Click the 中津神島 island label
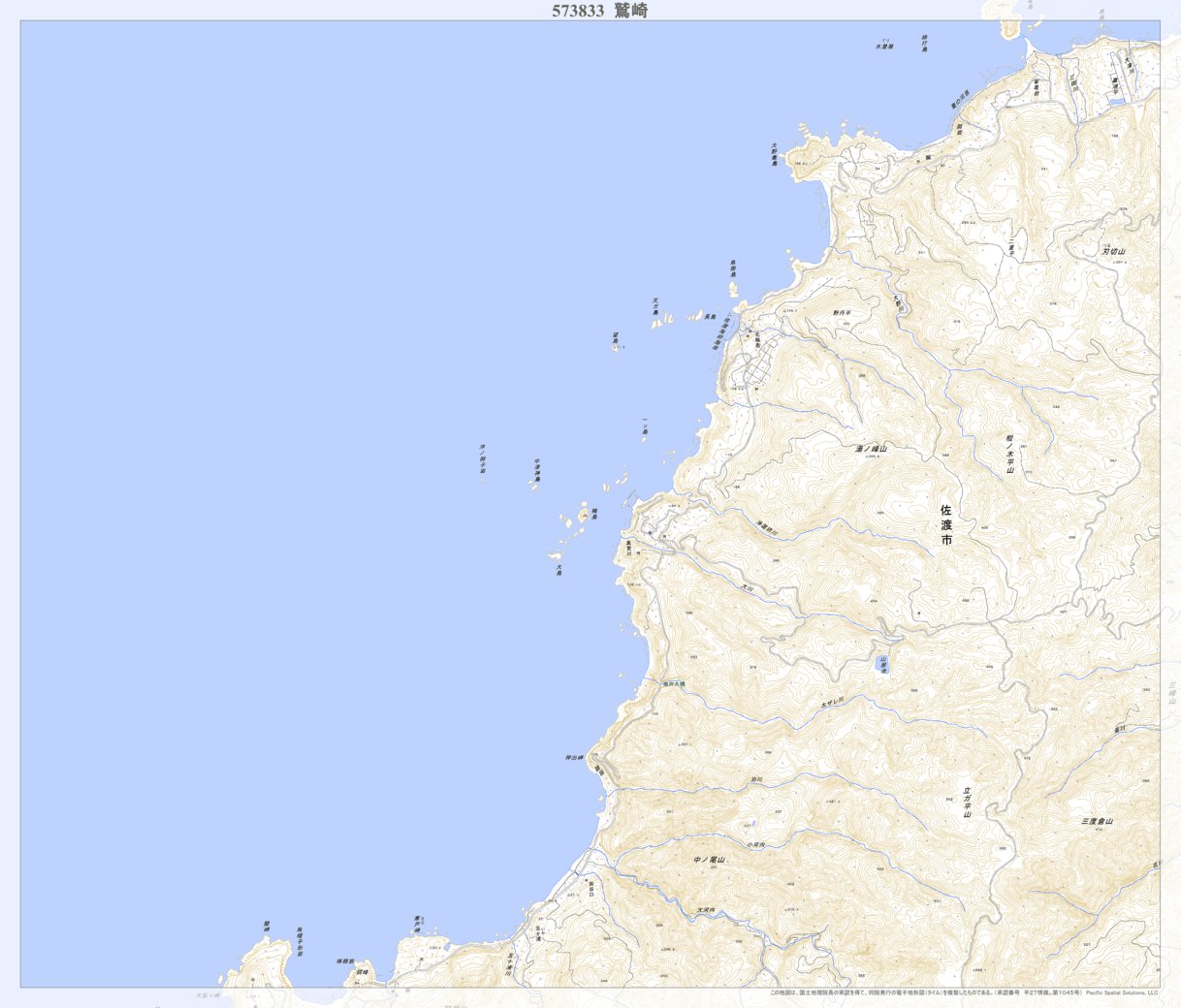This screenshot has width=1181, height=1008. point(536,471)
